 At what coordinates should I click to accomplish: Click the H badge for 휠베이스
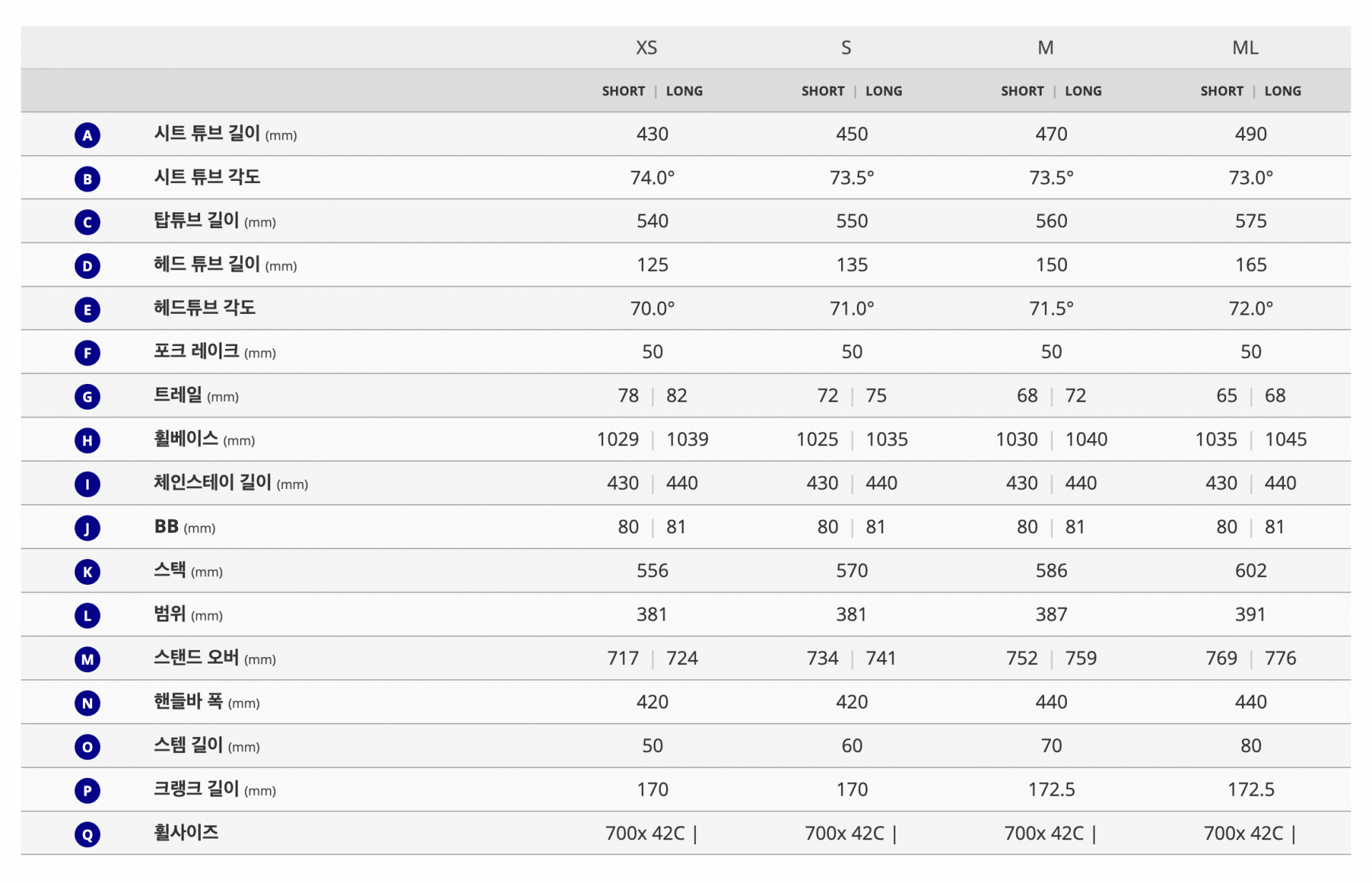(87, 440)
